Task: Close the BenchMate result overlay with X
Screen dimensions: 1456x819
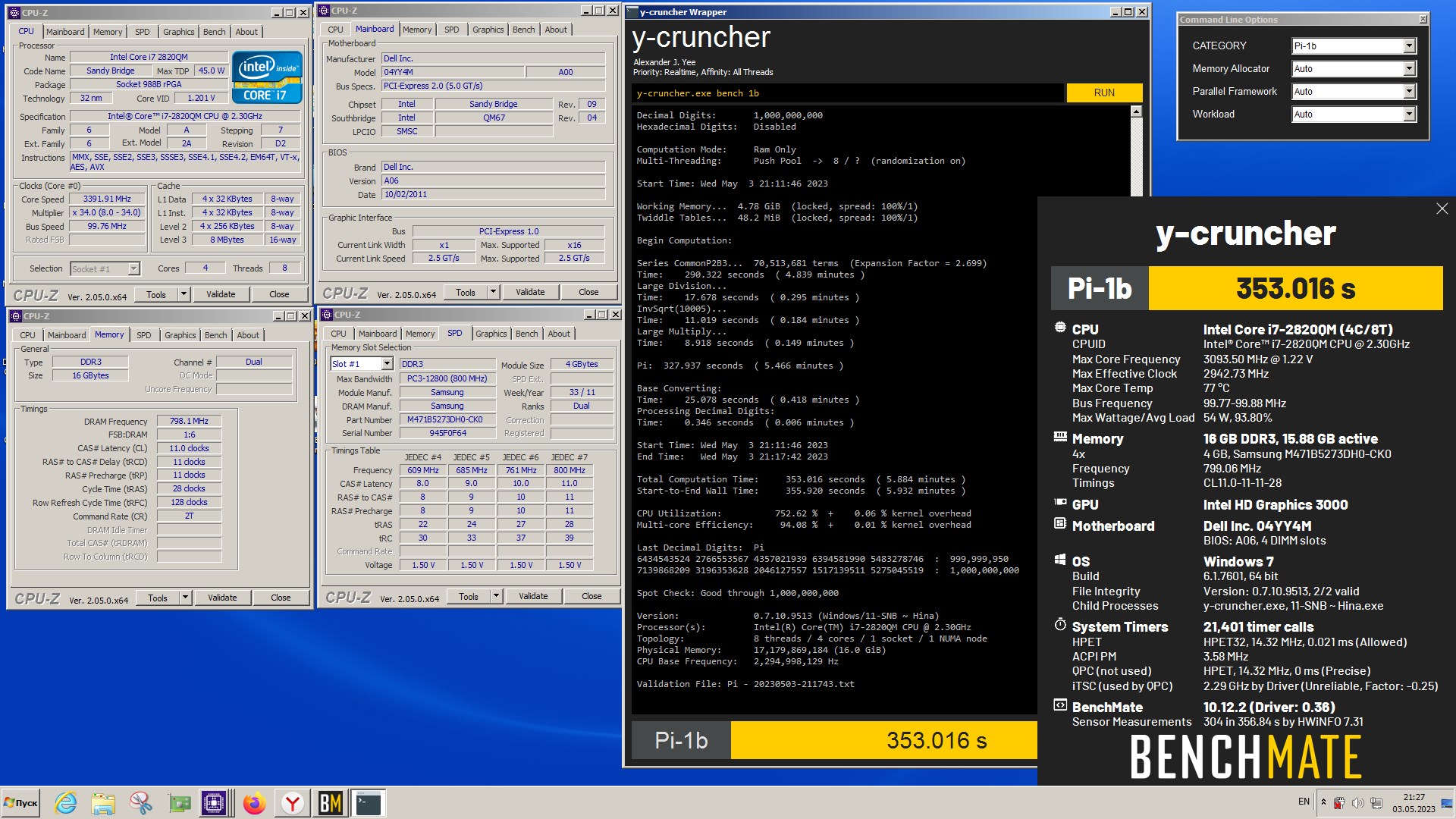Action: click(x=1442, y=209)
